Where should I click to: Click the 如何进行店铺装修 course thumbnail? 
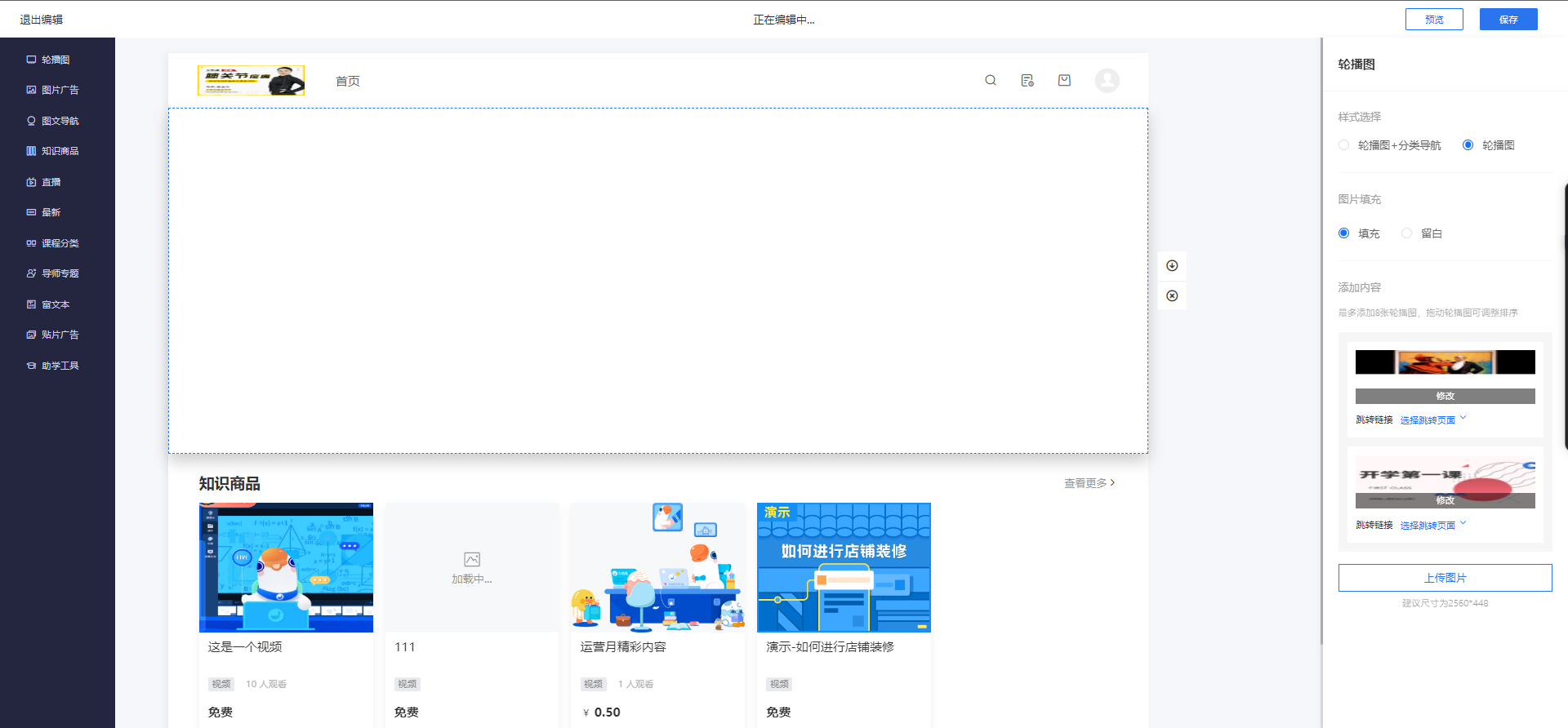coord(844,567)
